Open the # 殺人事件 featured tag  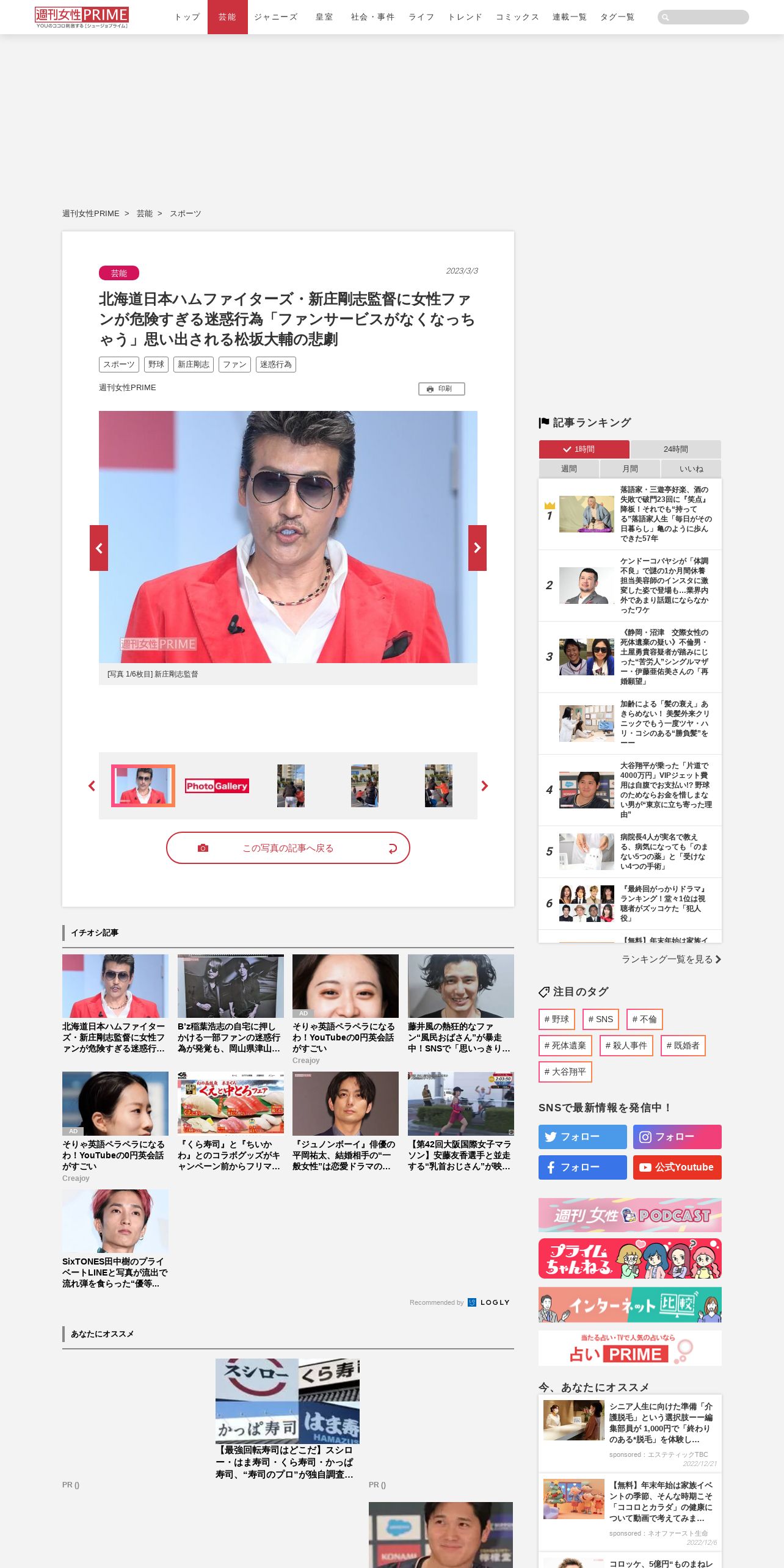(x=626, y=1045)
